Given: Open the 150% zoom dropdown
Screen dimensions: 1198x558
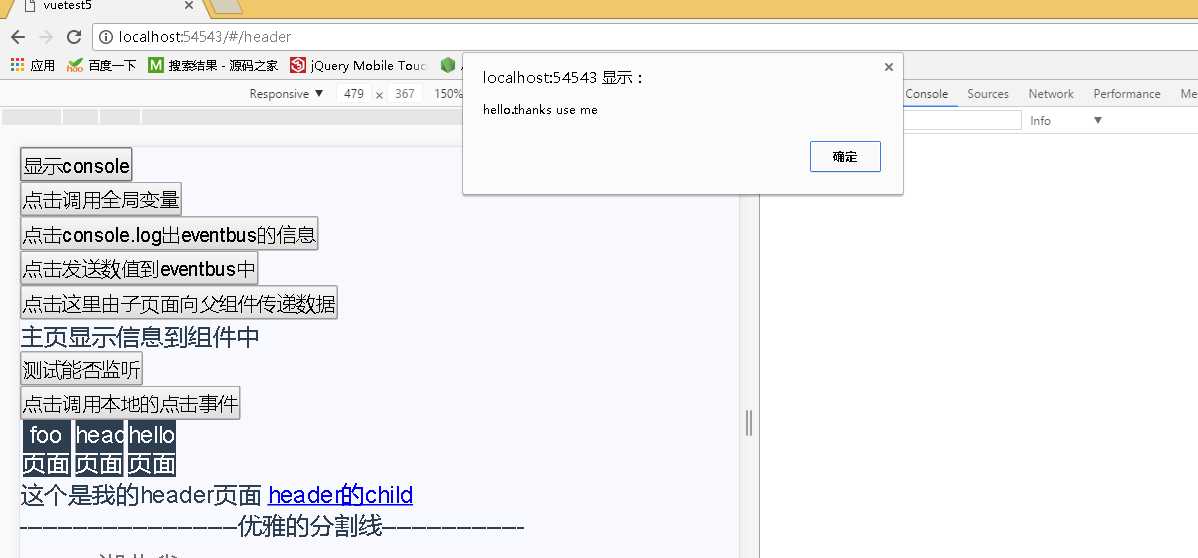Looking at the screenshot, I should [448, 94].
